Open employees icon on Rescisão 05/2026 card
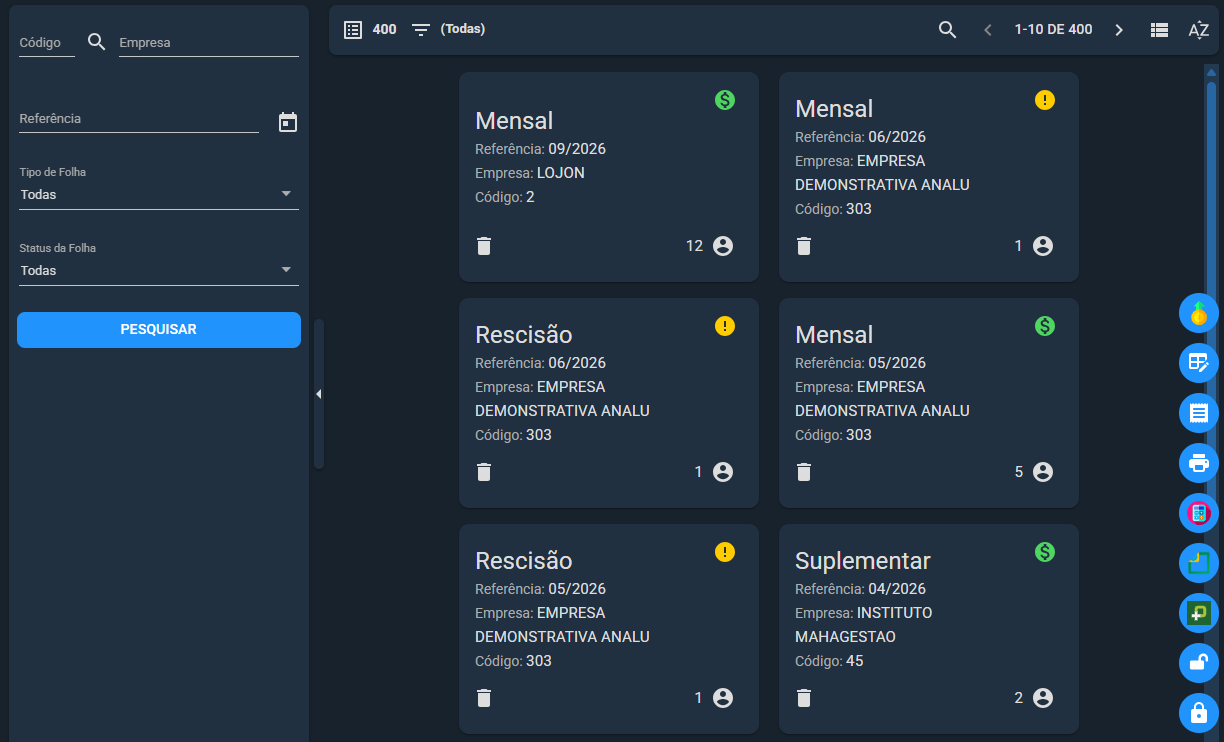The image size is (1224, 742). click(723, 698)
